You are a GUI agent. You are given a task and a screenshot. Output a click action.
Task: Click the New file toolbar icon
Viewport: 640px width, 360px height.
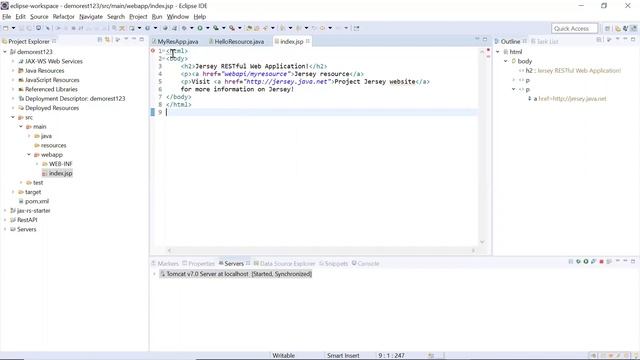click(6, 28)
